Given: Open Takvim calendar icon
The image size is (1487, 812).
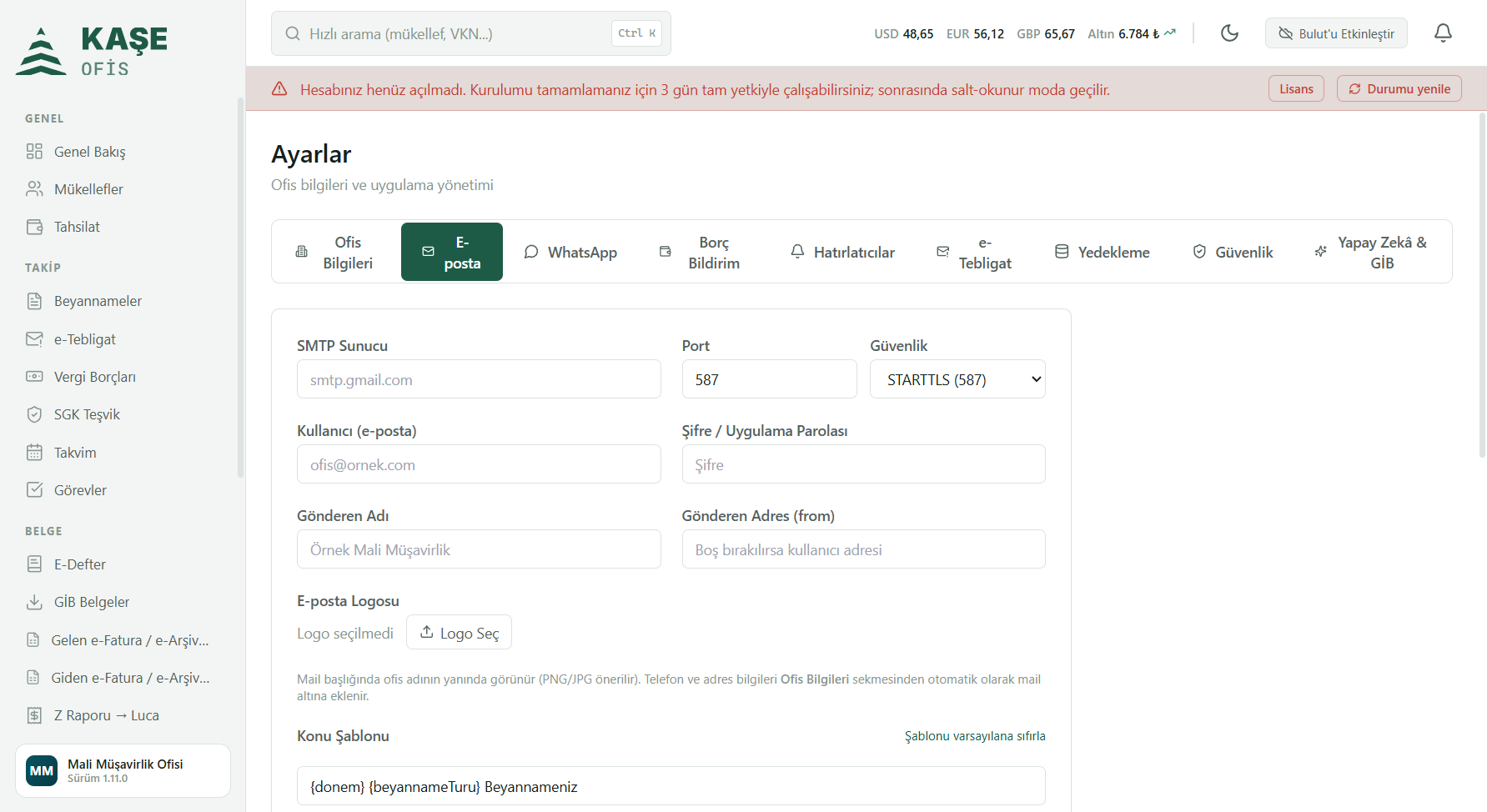Looking at the screenshot, I should click(x=34, y=453).
